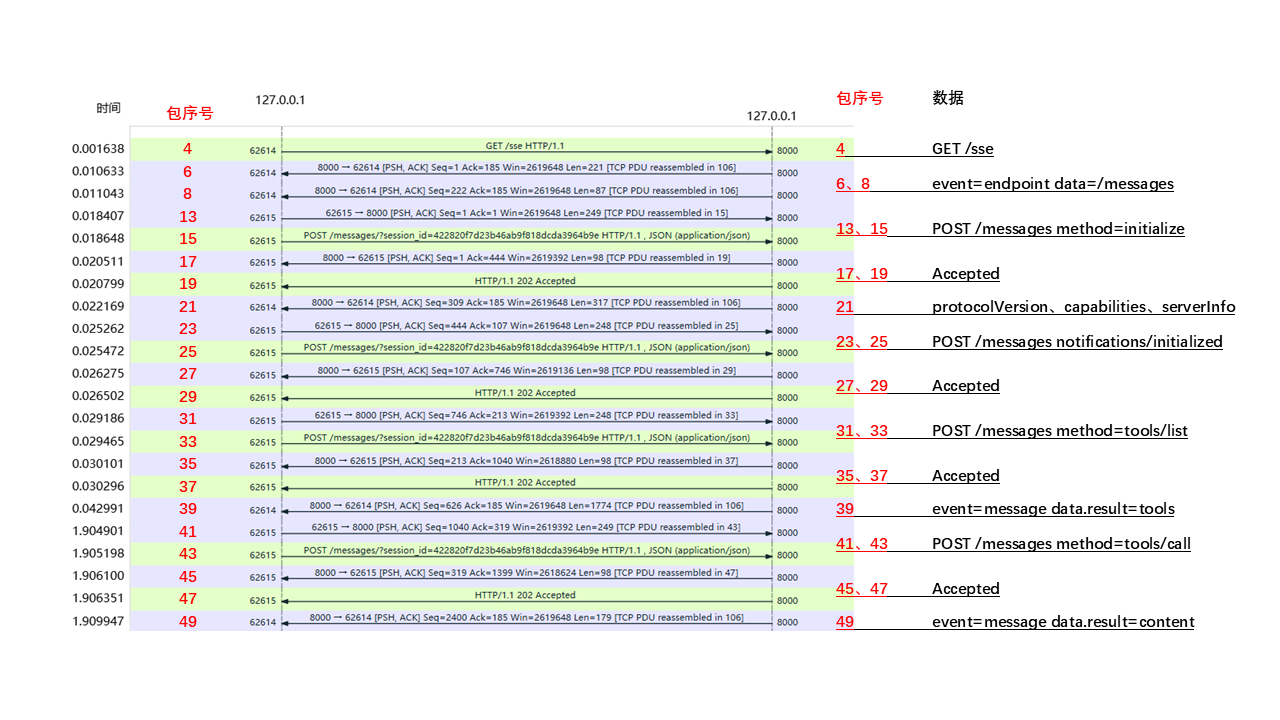Click 'POST /messages method=tools/call' entry
The width and height of the screenshot is (1280, 720).
pyautogui.click(x=1061, y=544)
